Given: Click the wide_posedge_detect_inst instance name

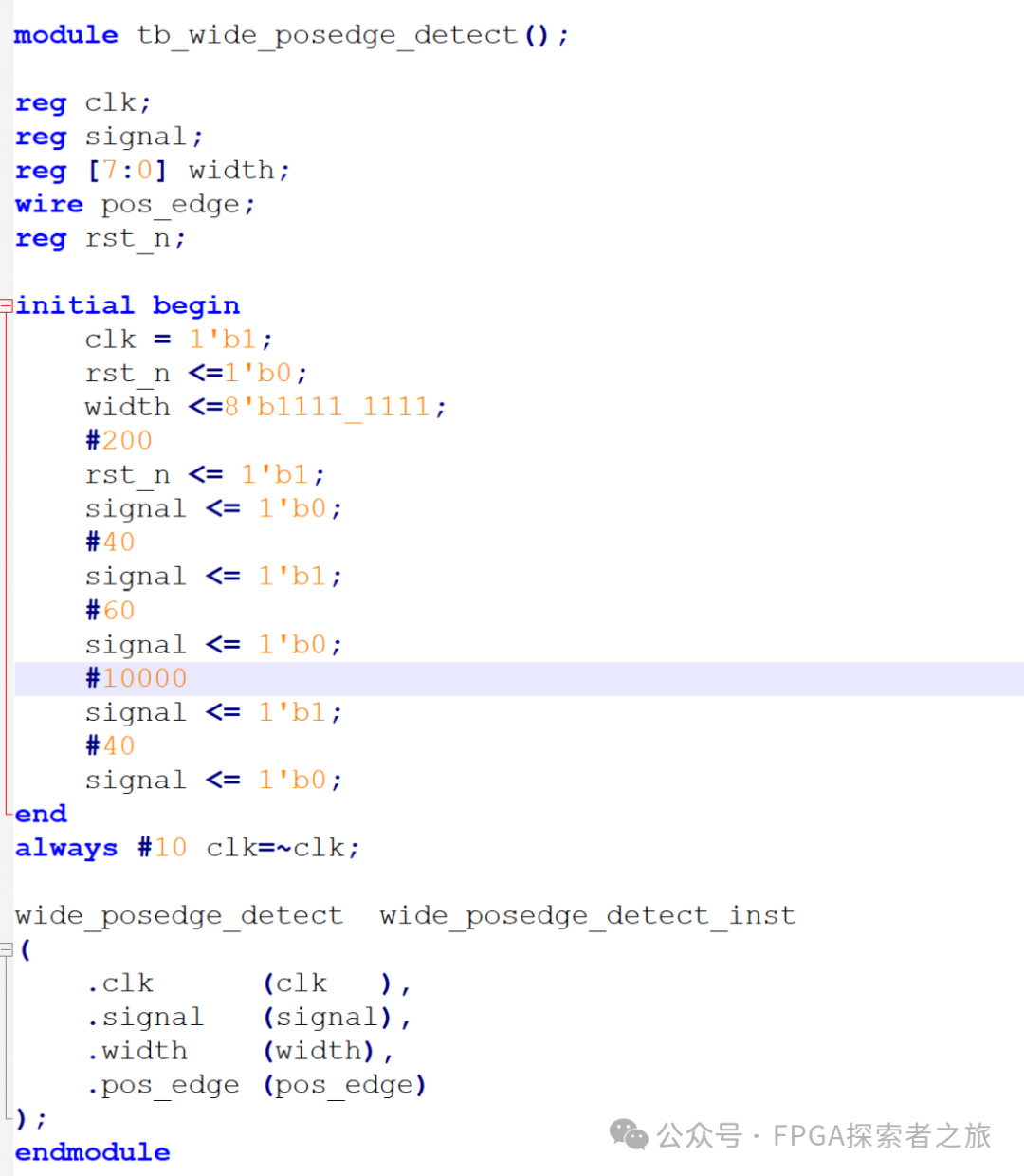Looking at the screenshot, I should [587, 916].
